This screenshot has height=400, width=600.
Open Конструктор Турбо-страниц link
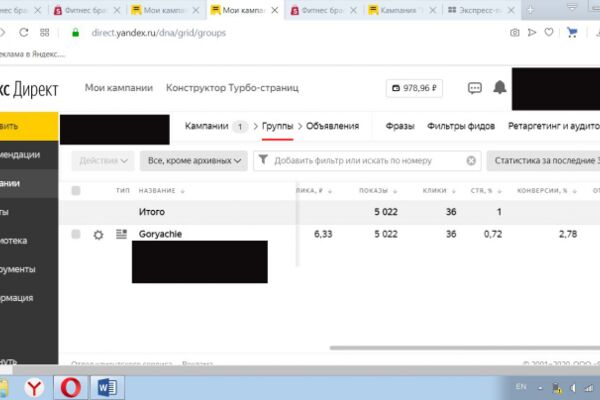(232, 88)
